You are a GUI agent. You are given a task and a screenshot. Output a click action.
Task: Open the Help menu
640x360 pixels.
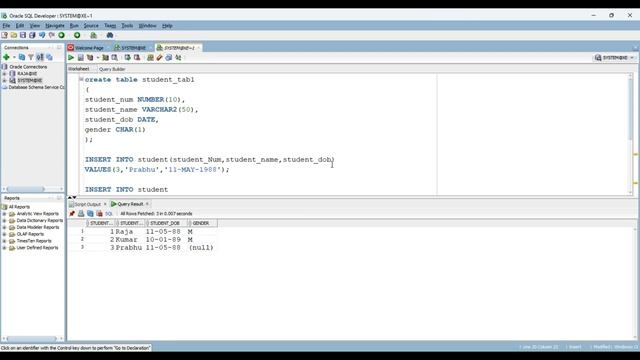coord(167,26)
